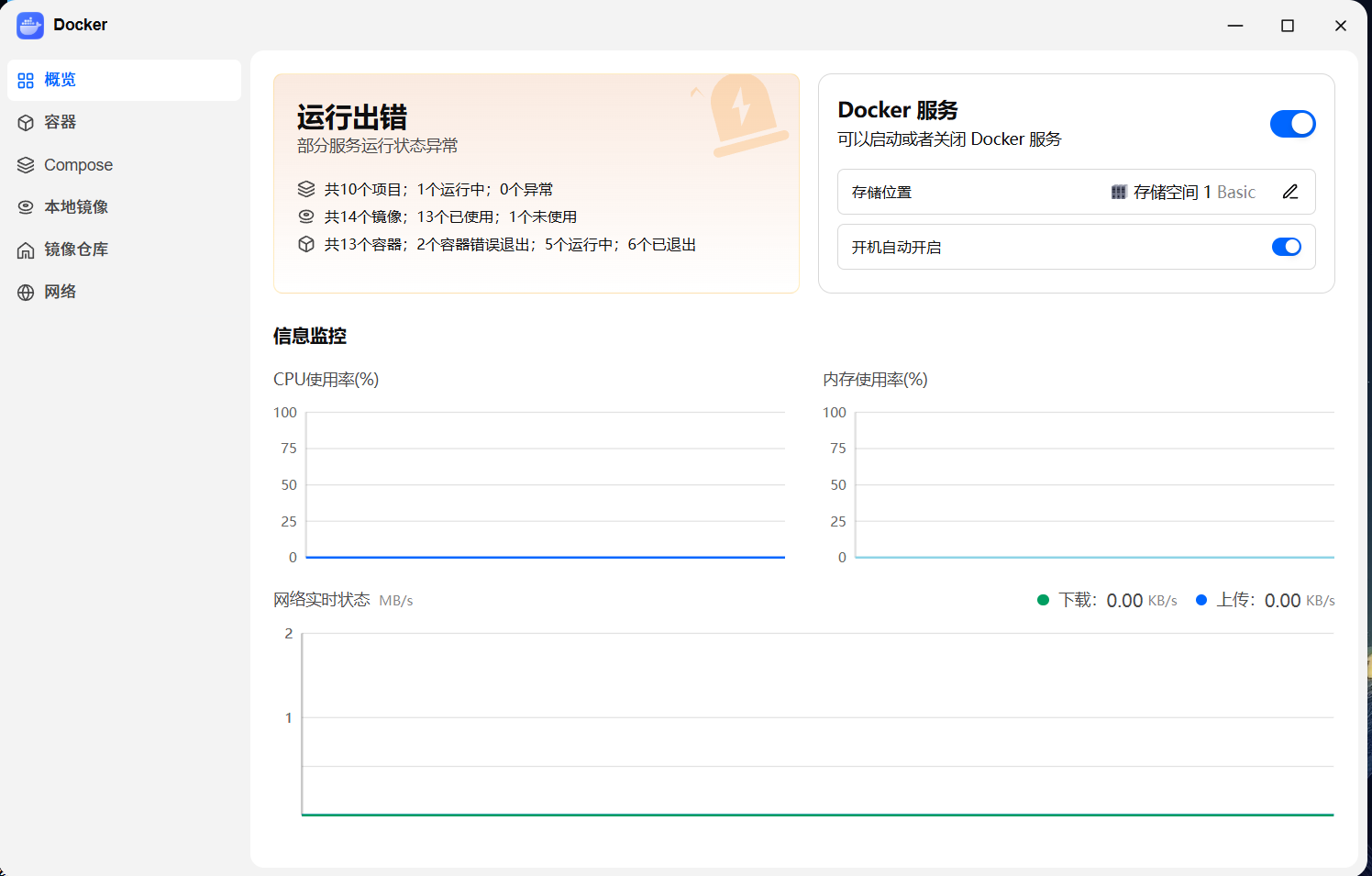Open the 概览 overview page
This screenshot has height=876, width=1372.
(x=125, y=80)
